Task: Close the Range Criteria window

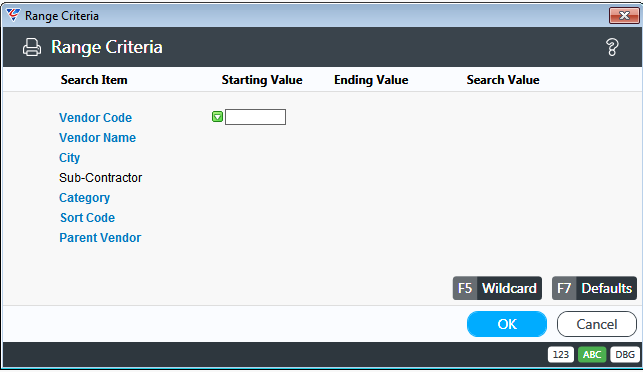Action: [x=624, y=16]
